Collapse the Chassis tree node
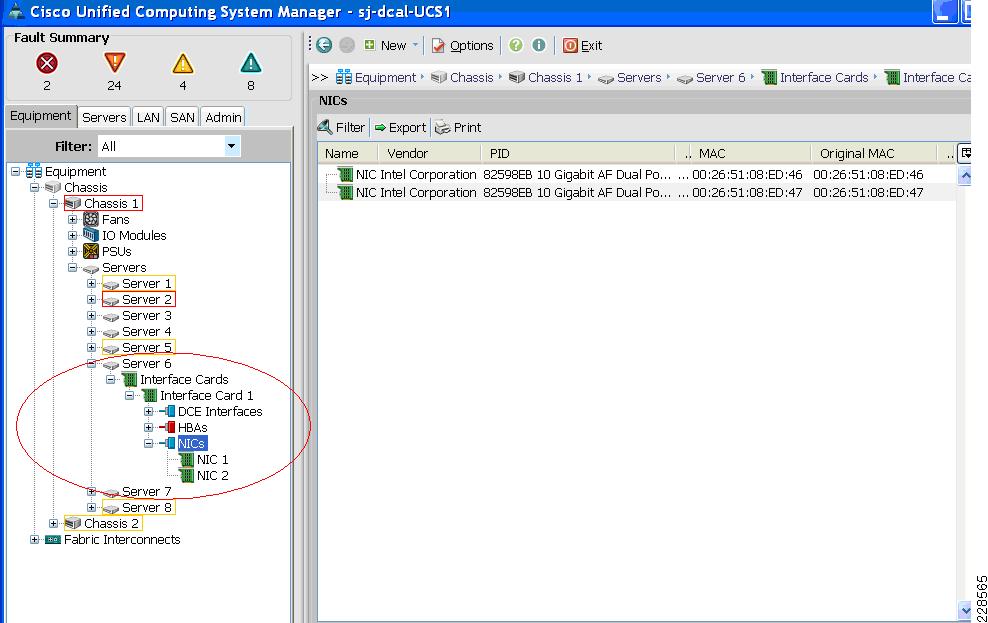Viewport: 988px width, 623px height. point(35,187)
